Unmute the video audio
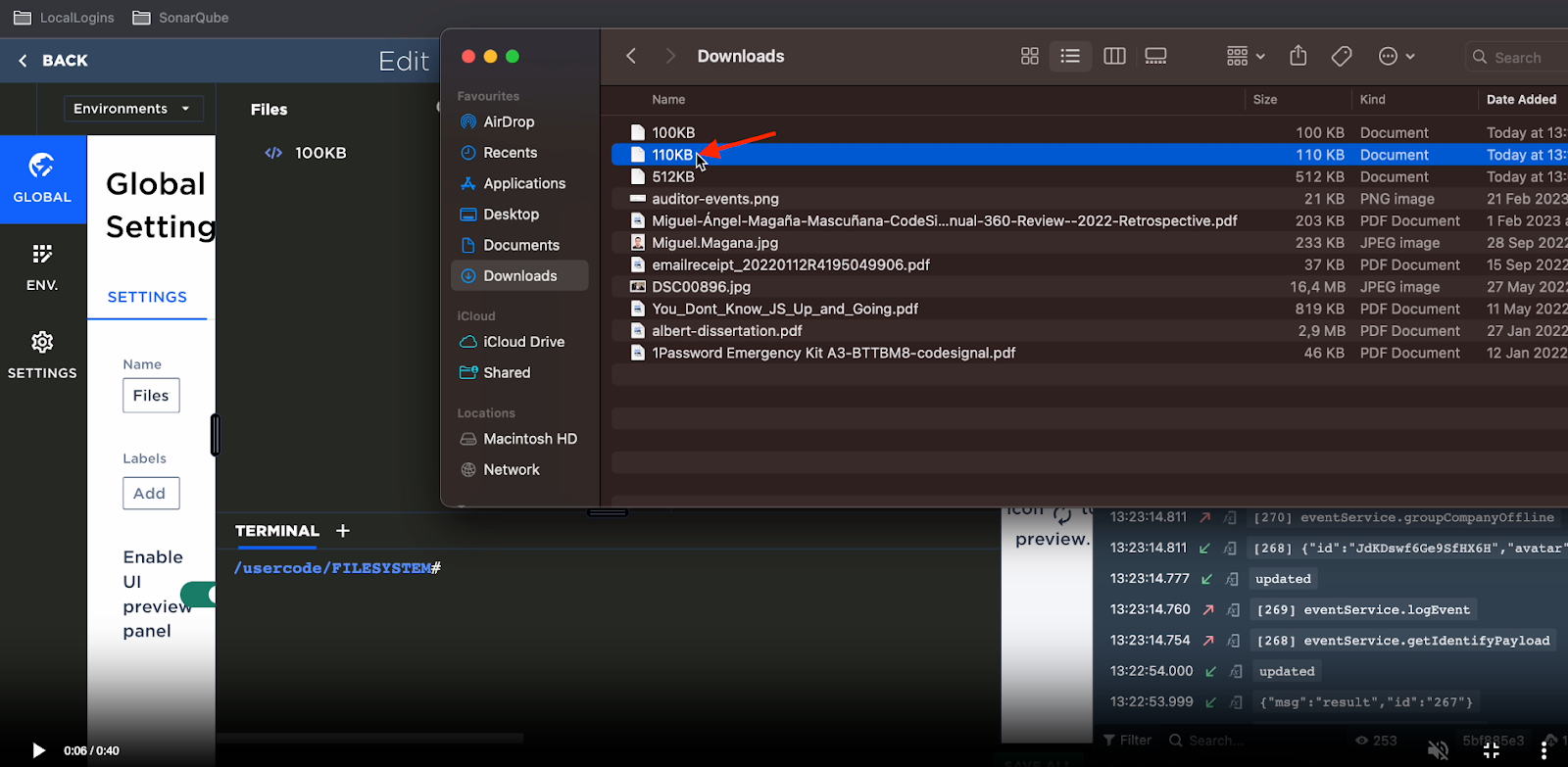The image size is (1568, 767). 1438,750
